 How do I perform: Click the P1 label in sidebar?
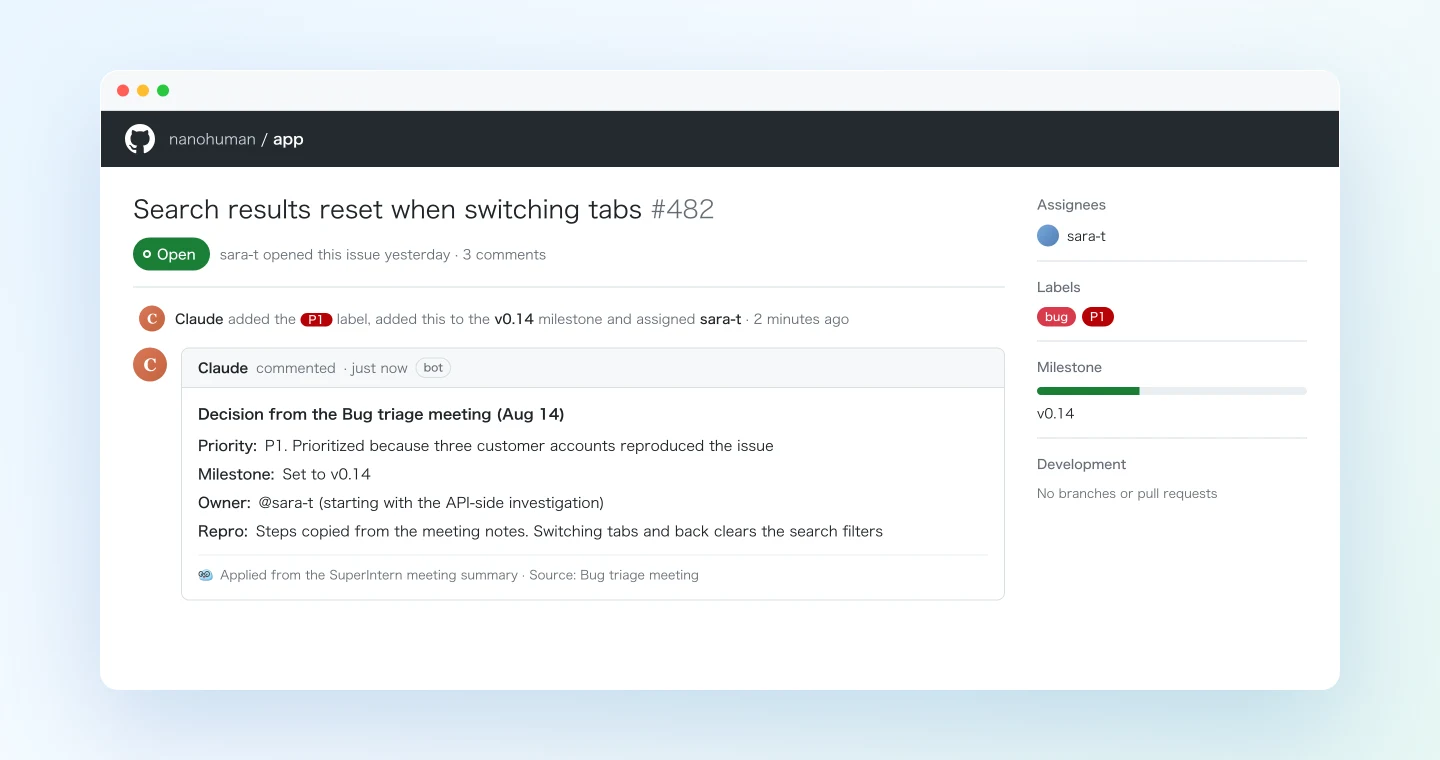point(1097,317)
